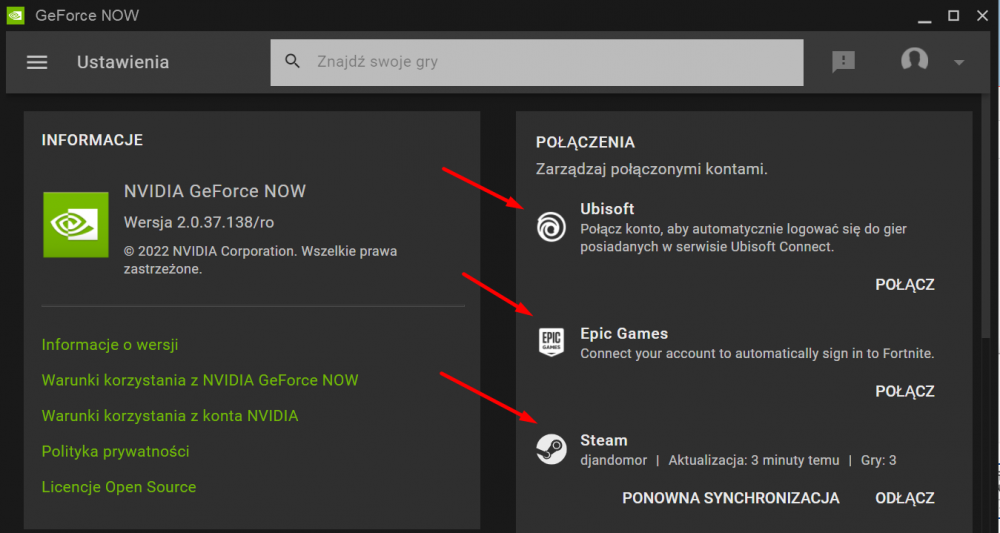Open 'Informacje o wersji' link
1000x533 pixels.
(x=110, y=345)
